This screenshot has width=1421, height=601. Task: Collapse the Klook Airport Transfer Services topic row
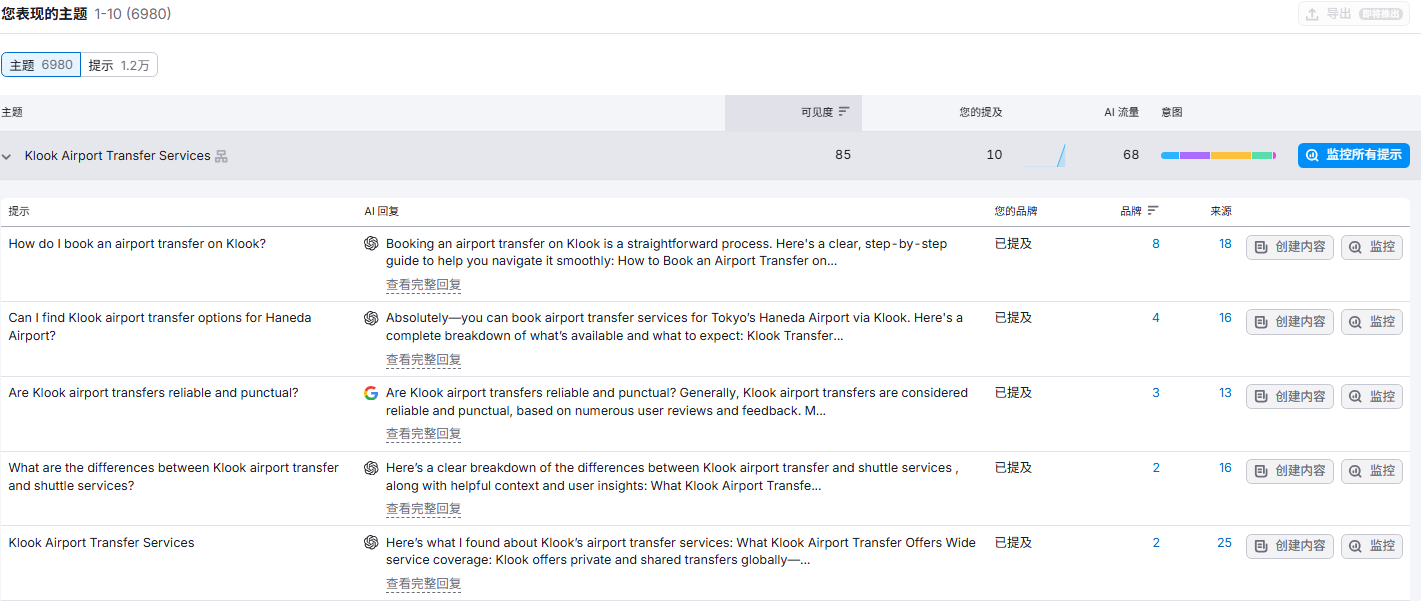pyautogui.click(x=7, y=156)
